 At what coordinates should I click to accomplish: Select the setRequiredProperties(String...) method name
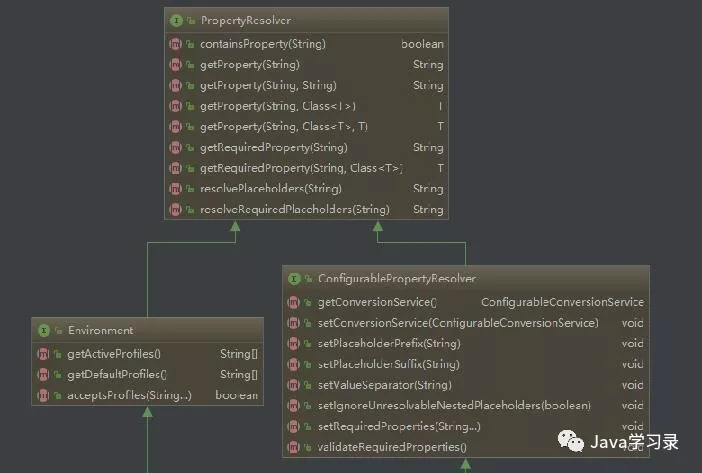399,426
